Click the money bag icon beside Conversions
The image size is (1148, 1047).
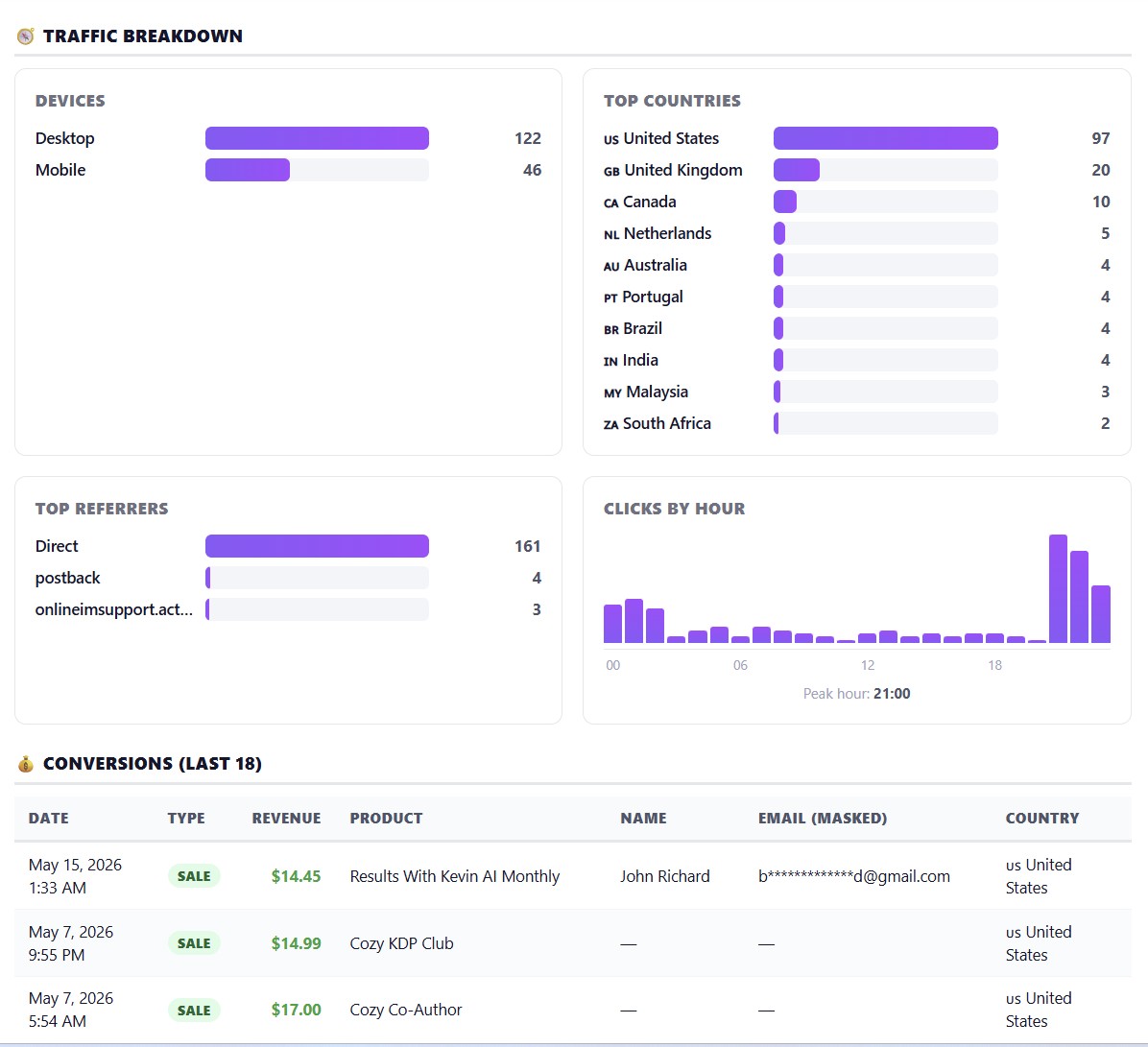click(x=26, y=764)
